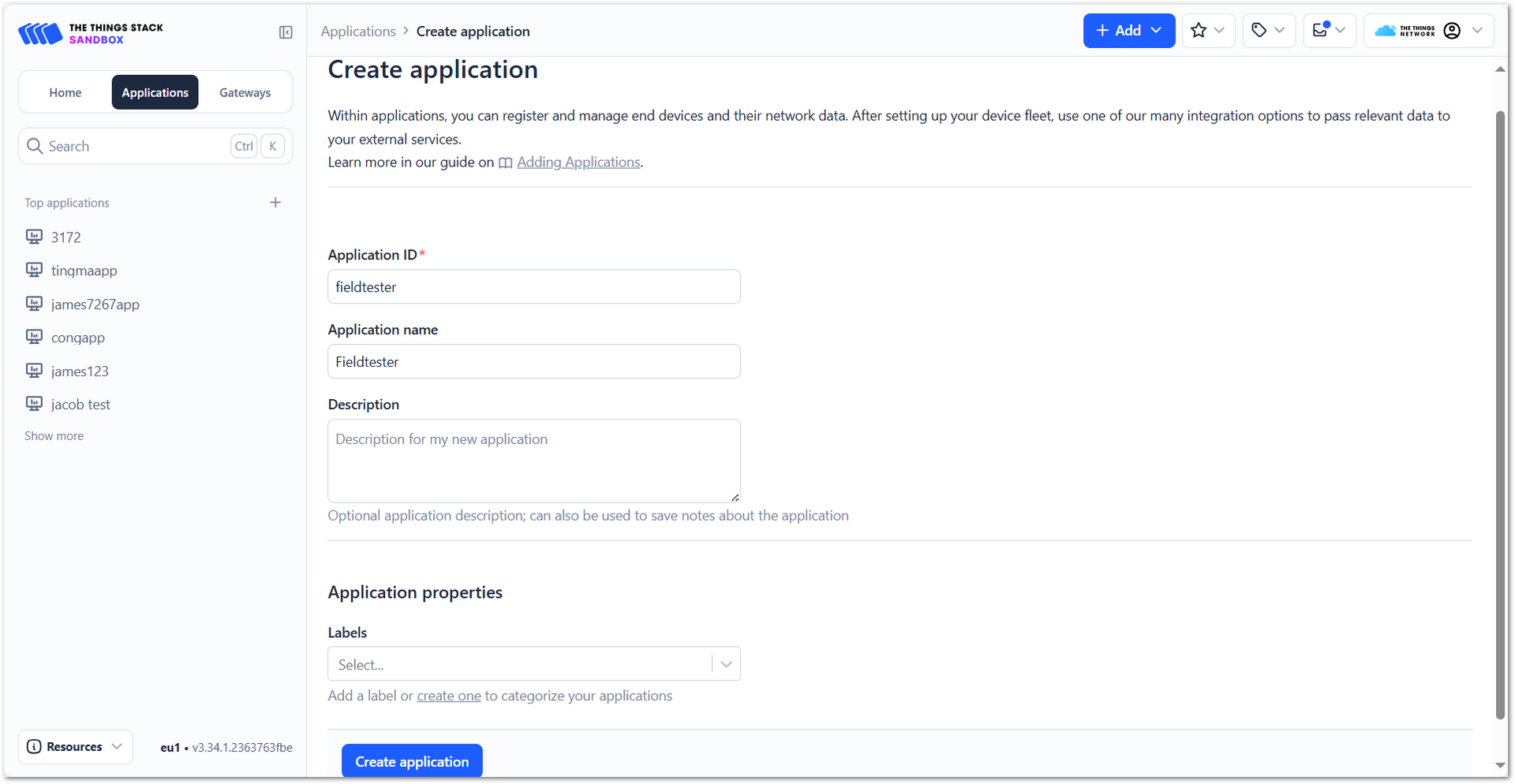Click the info icon on Resources button
The width and height of the screenshot is (1515, 784).
click(x=36, y=746)
